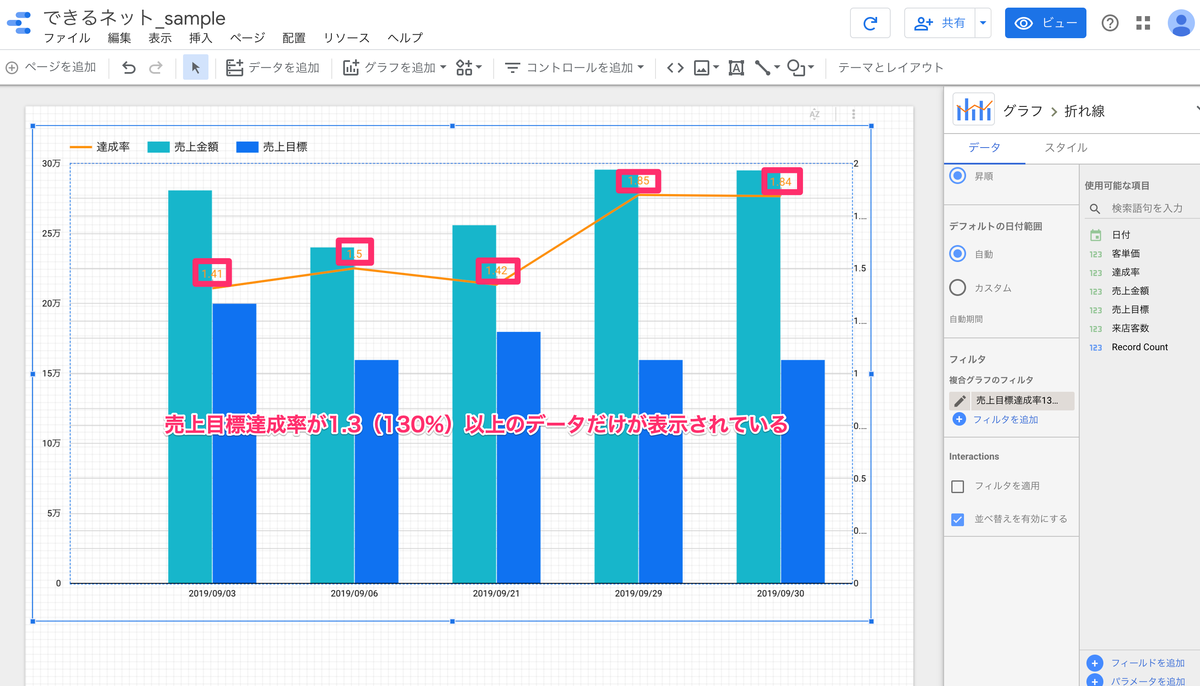Click the chart A-Z sort icon
Screen dimensions: 1200x686
815,115
